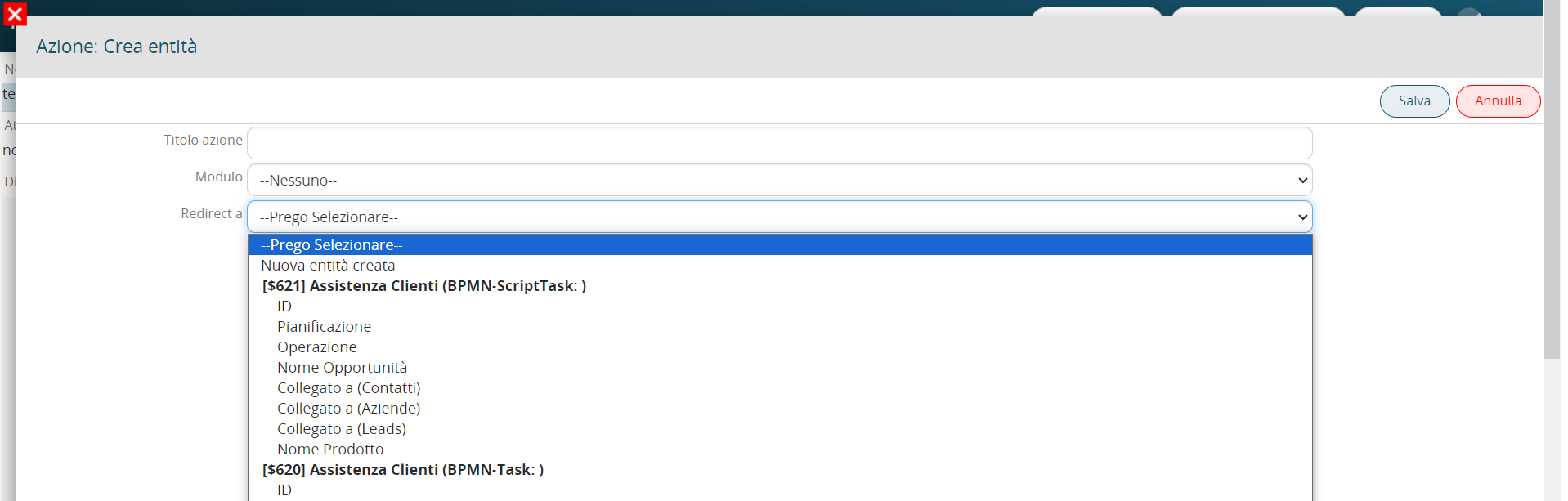Toggle the Redirect a dropdown arrow
This screenshot has width=1568, height=501.
[1302, 217]
